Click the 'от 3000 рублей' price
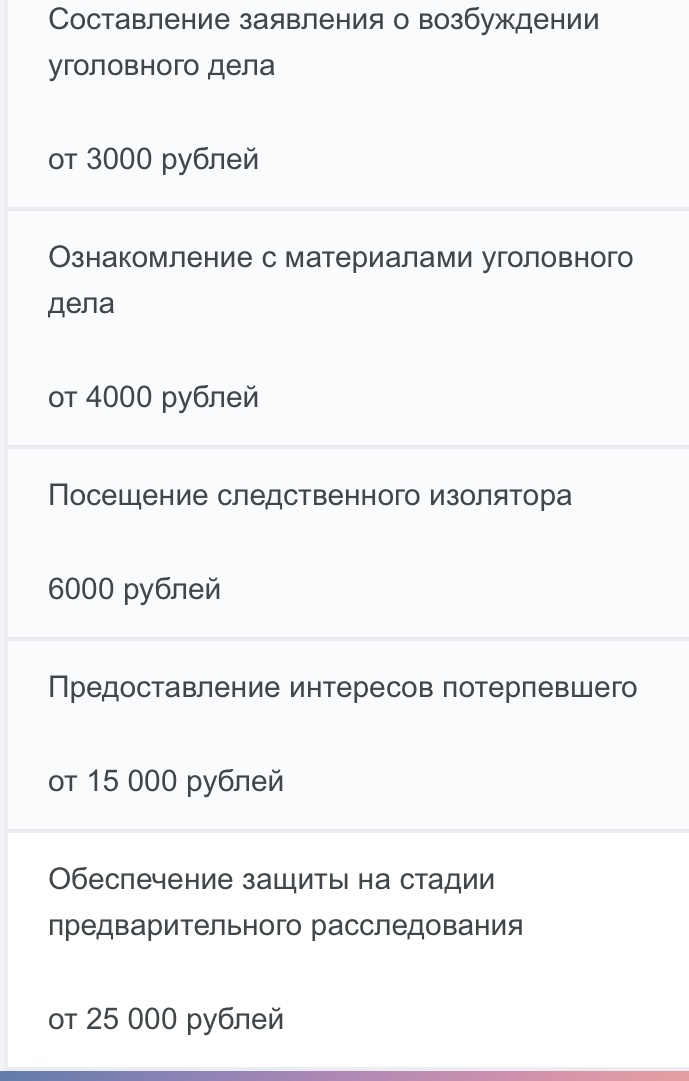 click(x=153, y=160)
